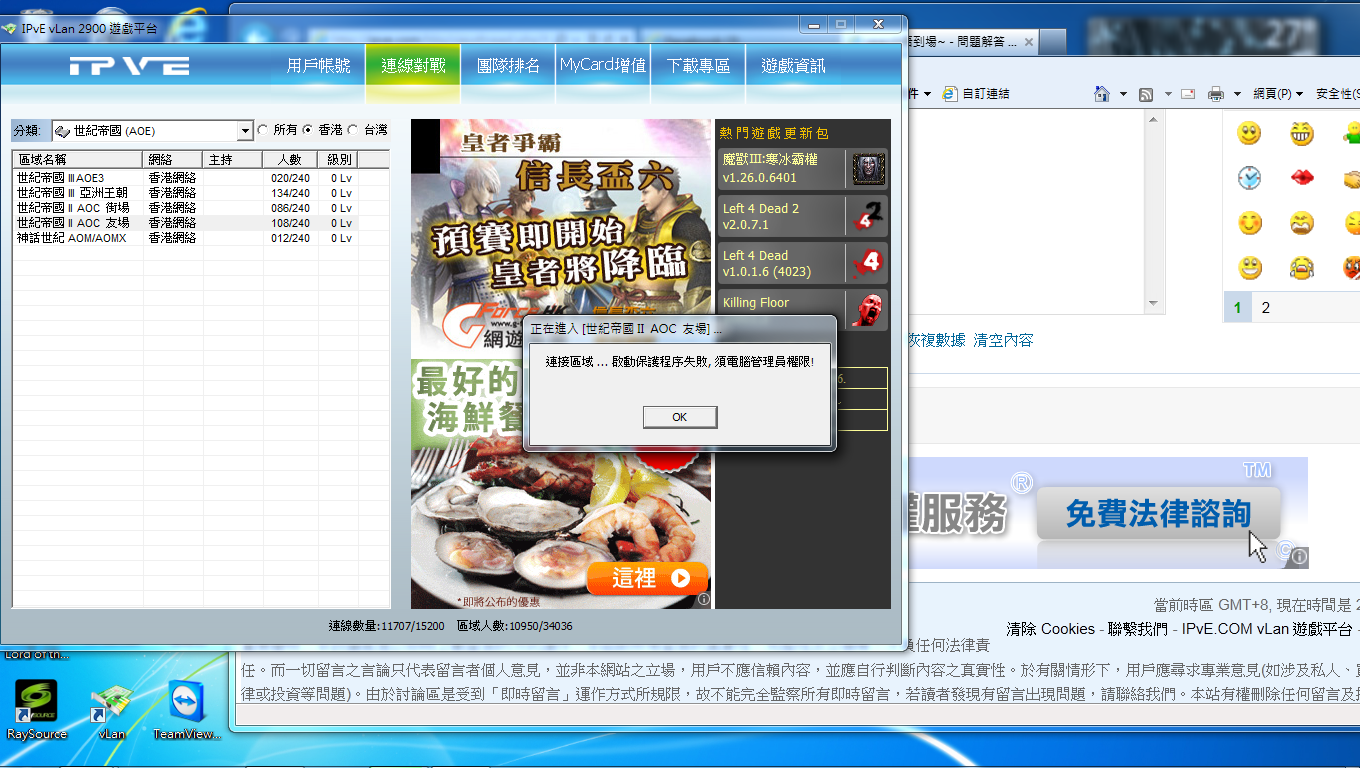Click the 聯繫我們 footer link
The image size is (1360, 768).
pos(1137,629)
